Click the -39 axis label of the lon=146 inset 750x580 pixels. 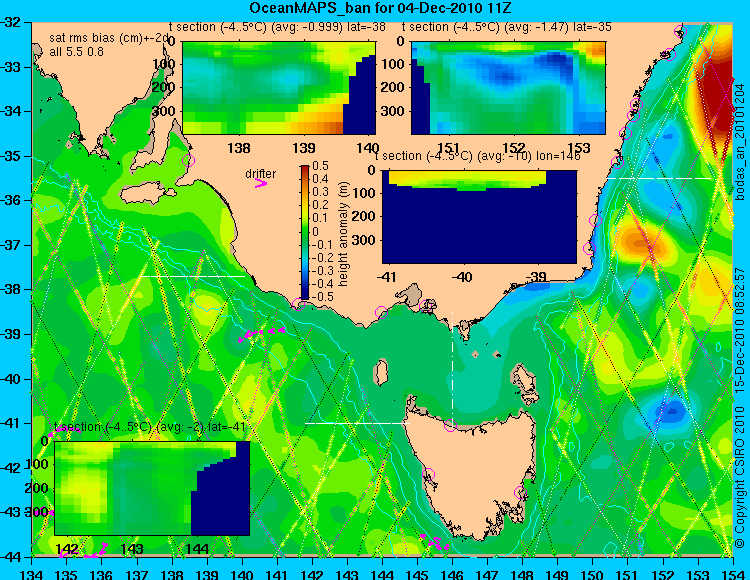(535, 277)
